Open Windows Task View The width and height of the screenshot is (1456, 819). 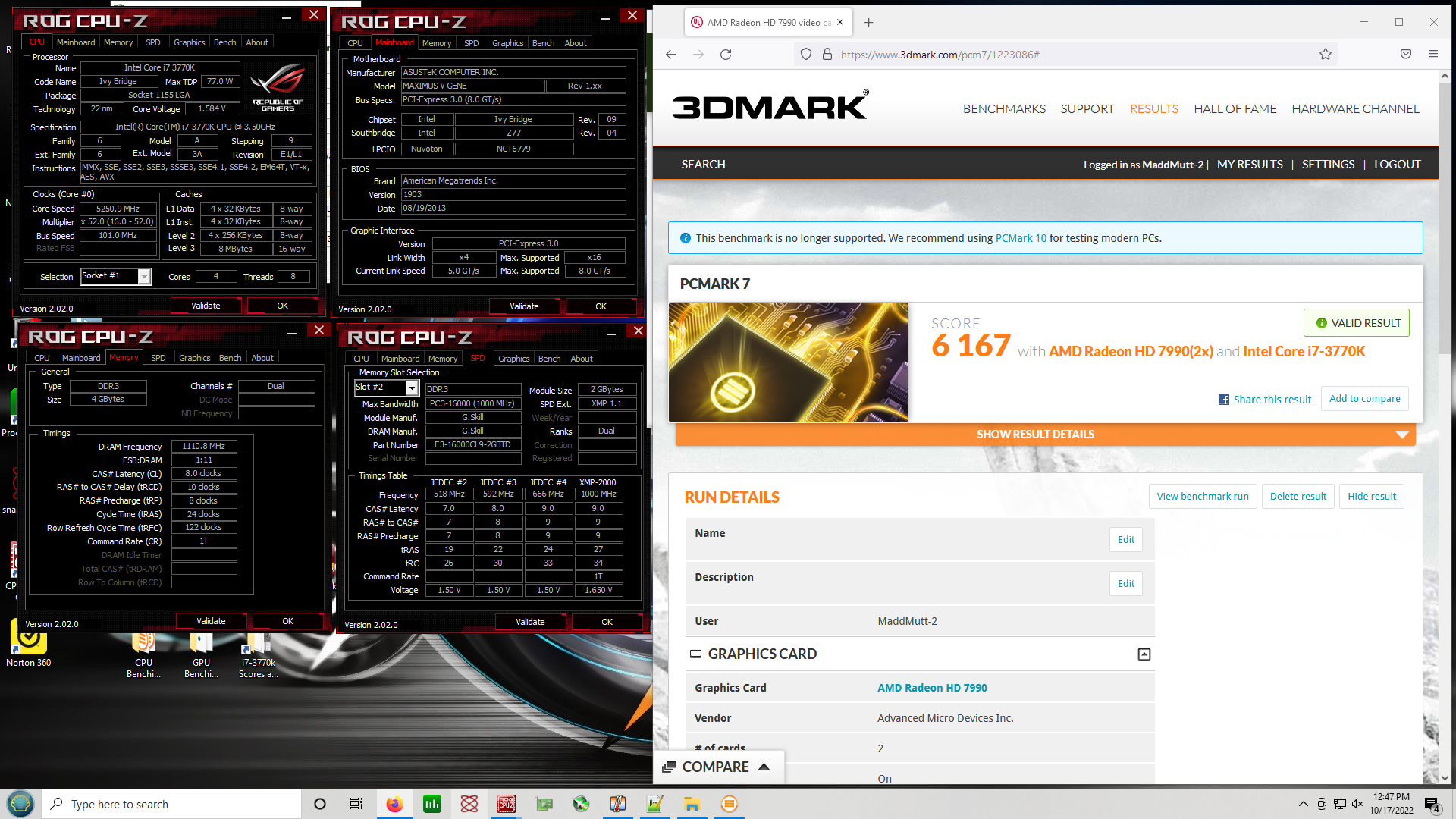click(356, 804)
